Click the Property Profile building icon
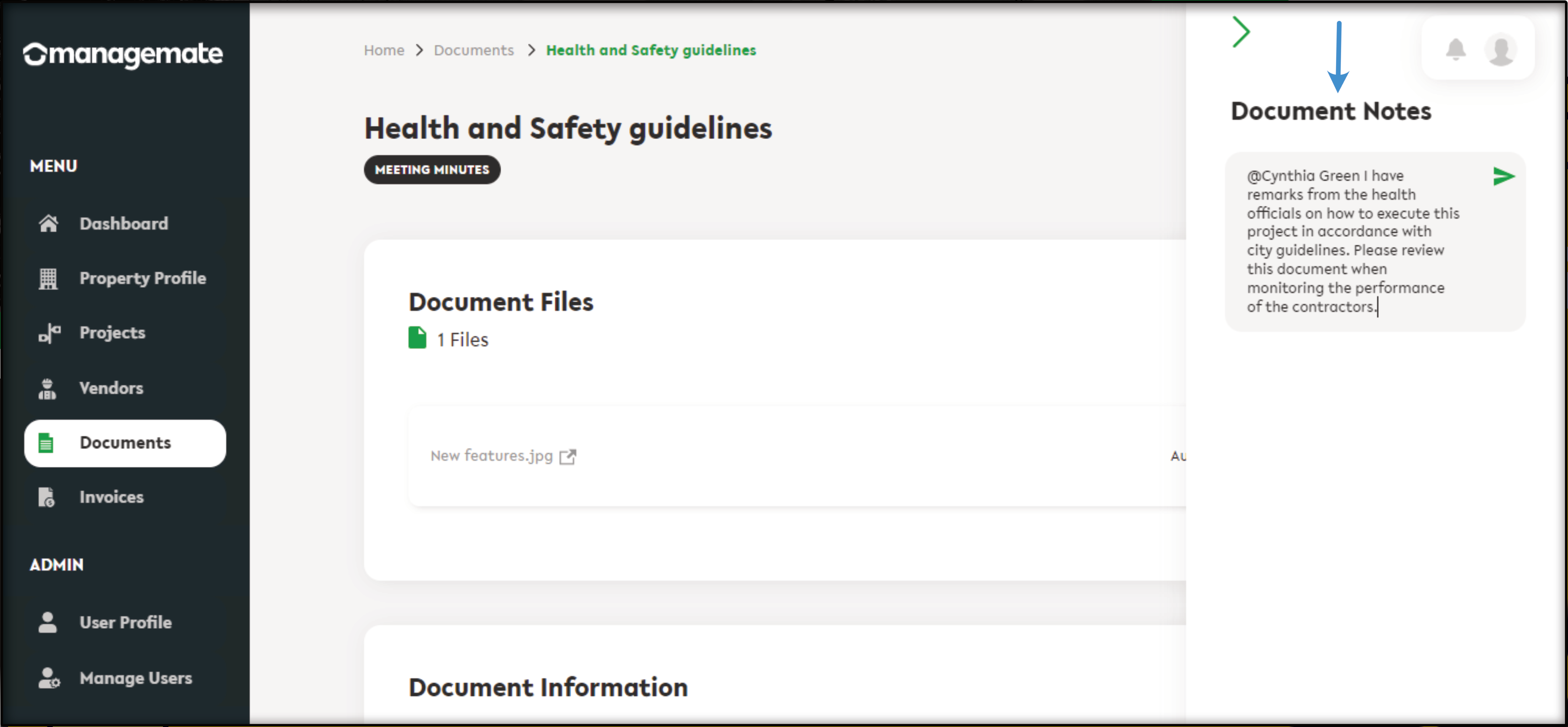Image resolution: width=1568 pixels, height=727 pixels. point(48,278)
